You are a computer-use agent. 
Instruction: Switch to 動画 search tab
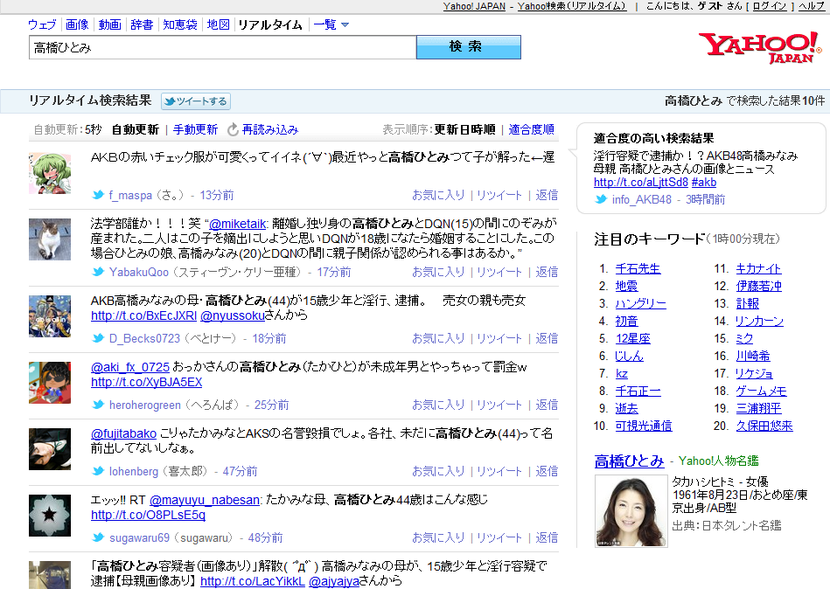(x=110, y=25)
